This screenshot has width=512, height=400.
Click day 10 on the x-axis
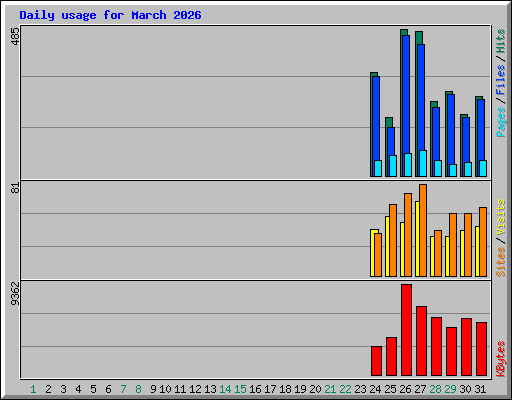coord(165,389)
